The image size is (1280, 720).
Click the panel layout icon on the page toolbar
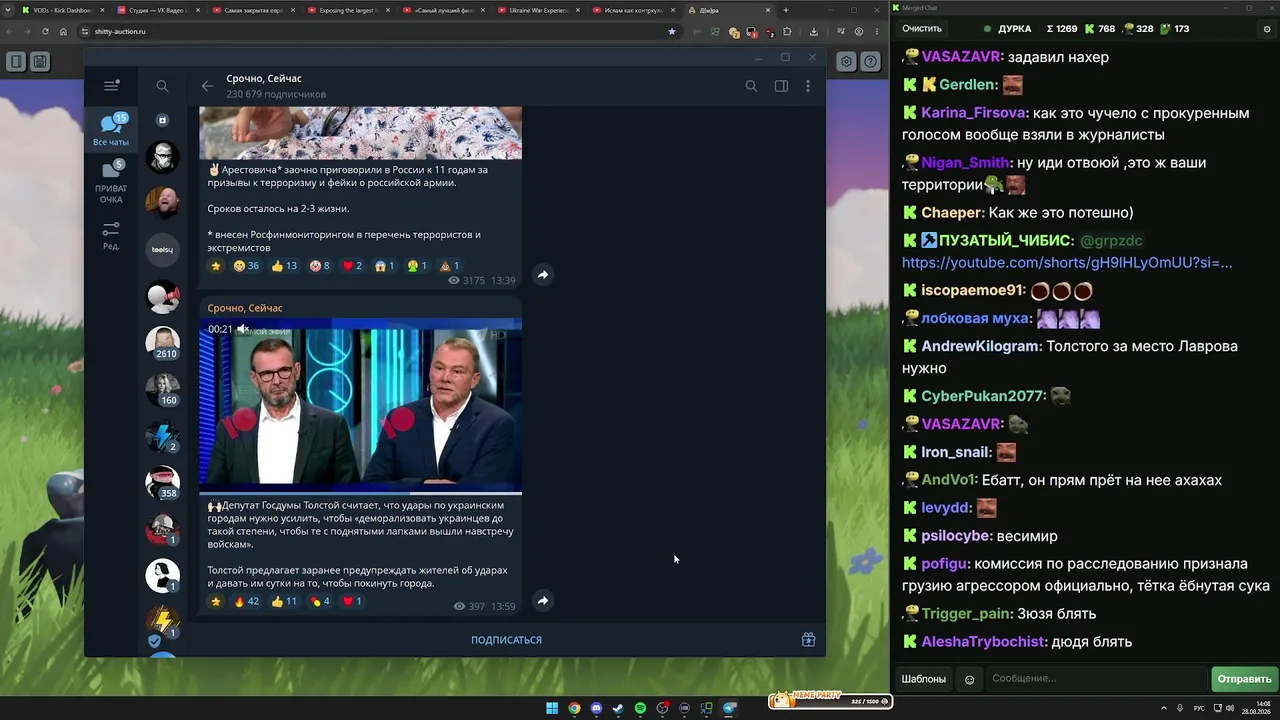click(x=16, y=62)
